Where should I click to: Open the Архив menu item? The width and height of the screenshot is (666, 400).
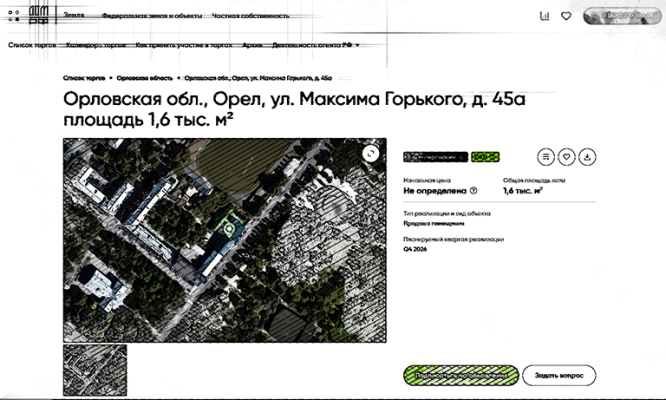(252, 45)
